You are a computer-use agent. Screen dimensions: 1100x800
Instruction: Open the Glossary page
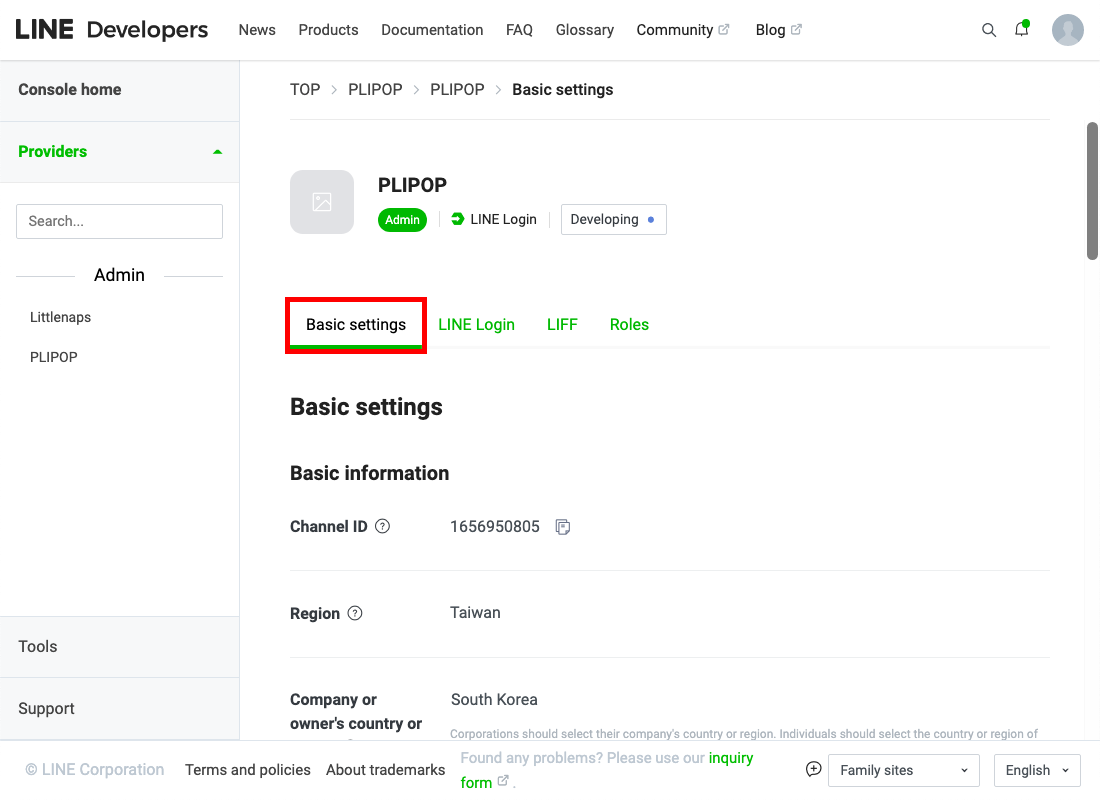[584, 30]
